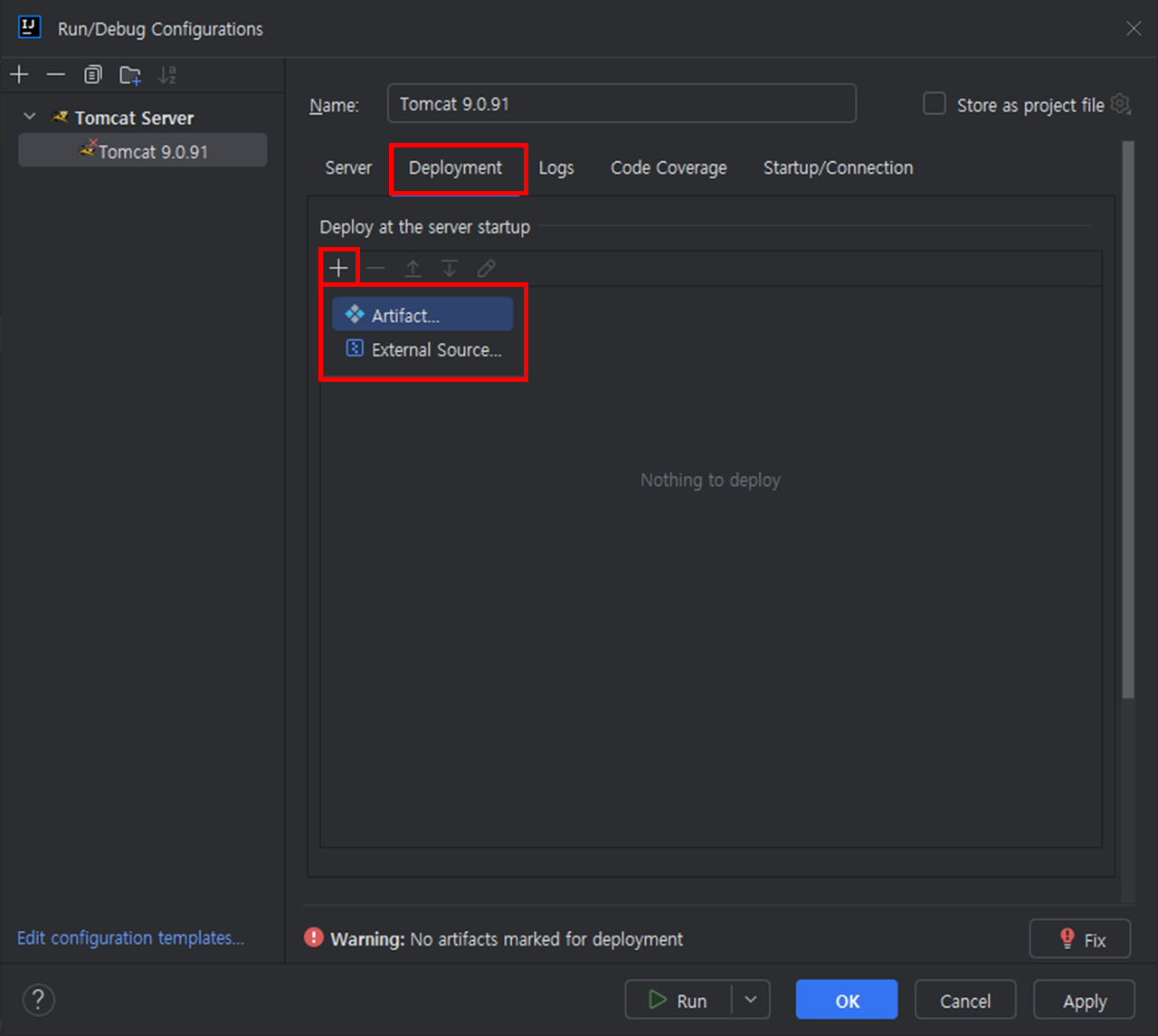Click the vertical scrollbar of the settings panel
The image size is (1158, 1036).
click(1127, 418)
